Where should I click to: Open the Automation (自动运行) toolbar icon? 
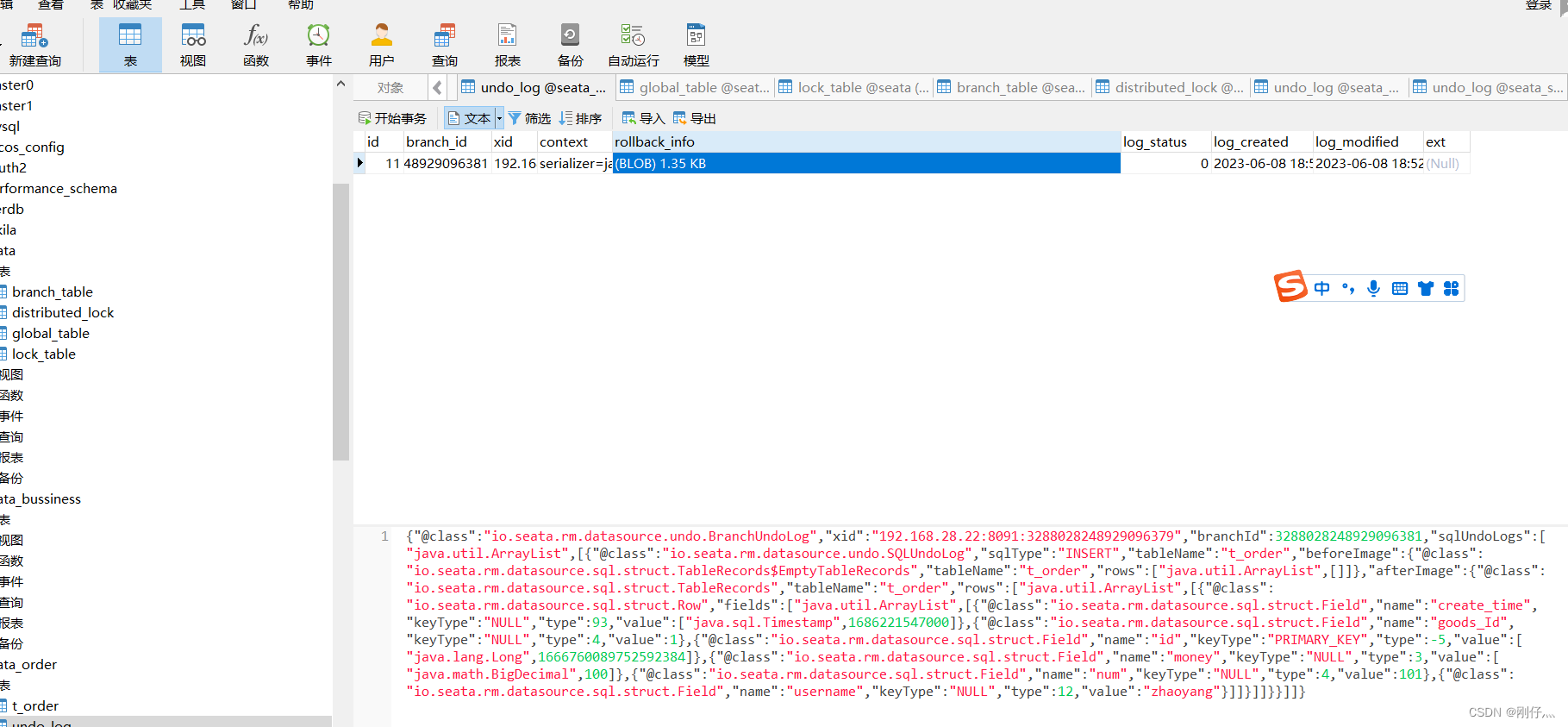(634, 46)
